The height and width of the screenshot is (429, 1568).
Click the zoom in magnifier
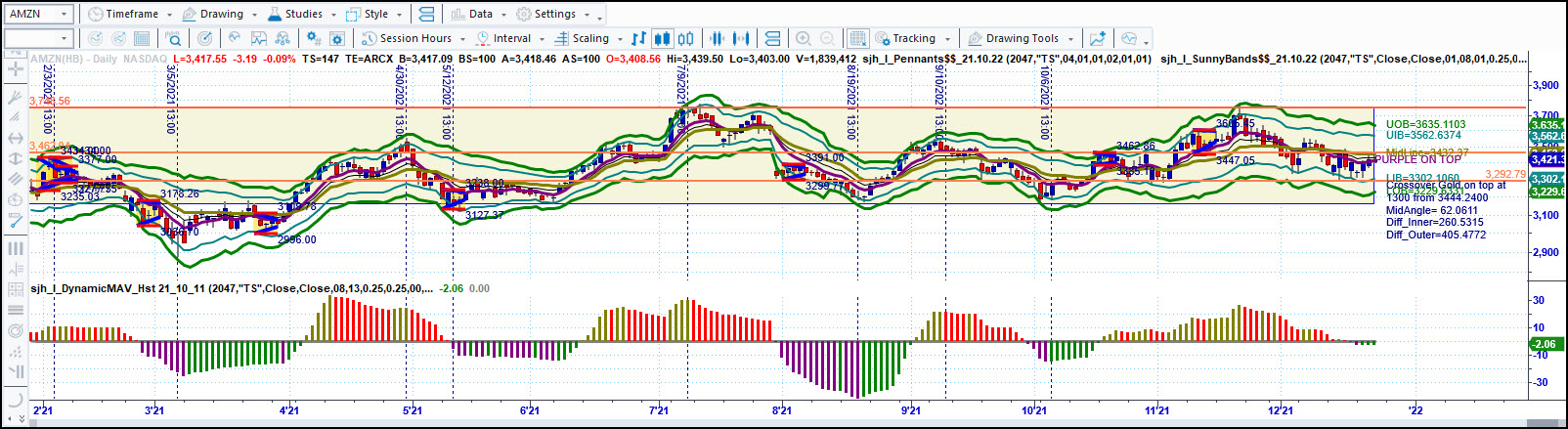point(804,38)
